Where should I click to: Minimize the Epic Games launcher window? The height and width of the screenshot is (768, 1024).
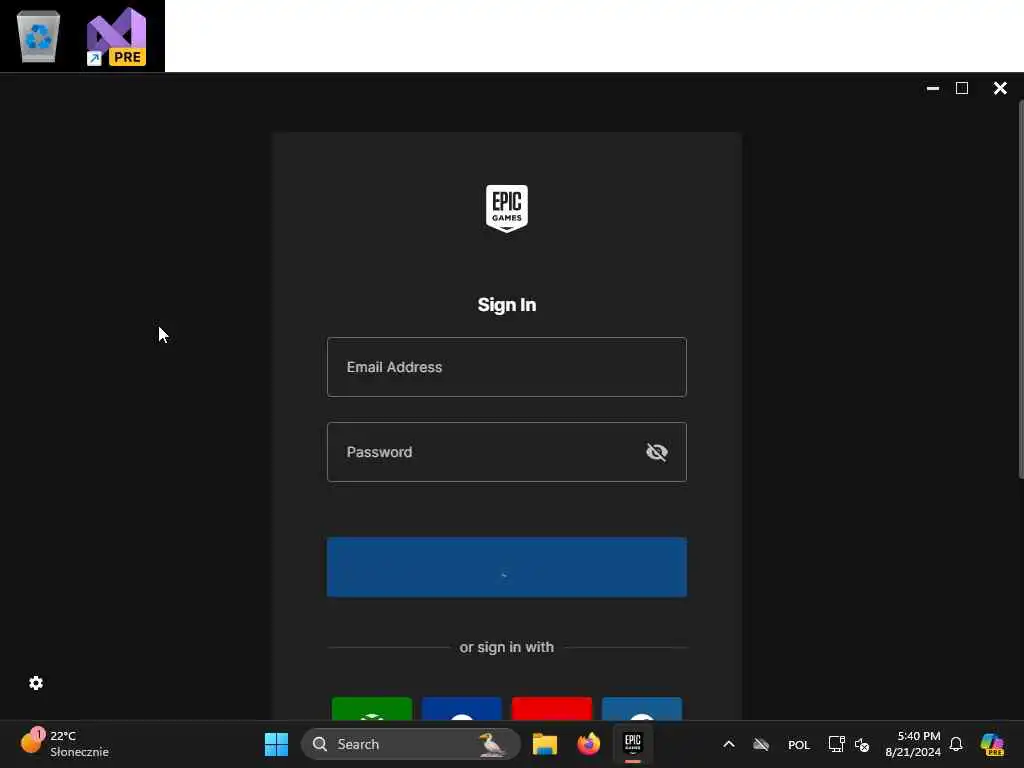point(933,88)
